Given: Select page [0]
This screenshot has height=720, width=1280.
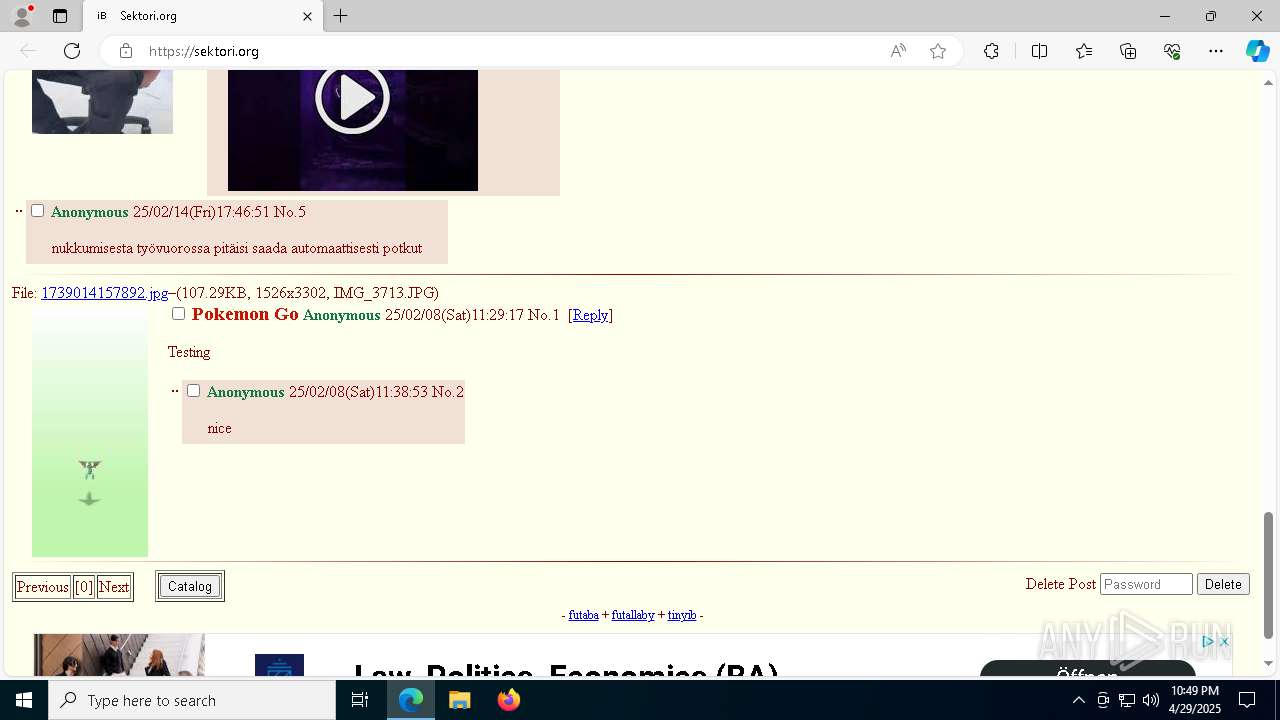Looking at the screenshot, I should [84, 587].
